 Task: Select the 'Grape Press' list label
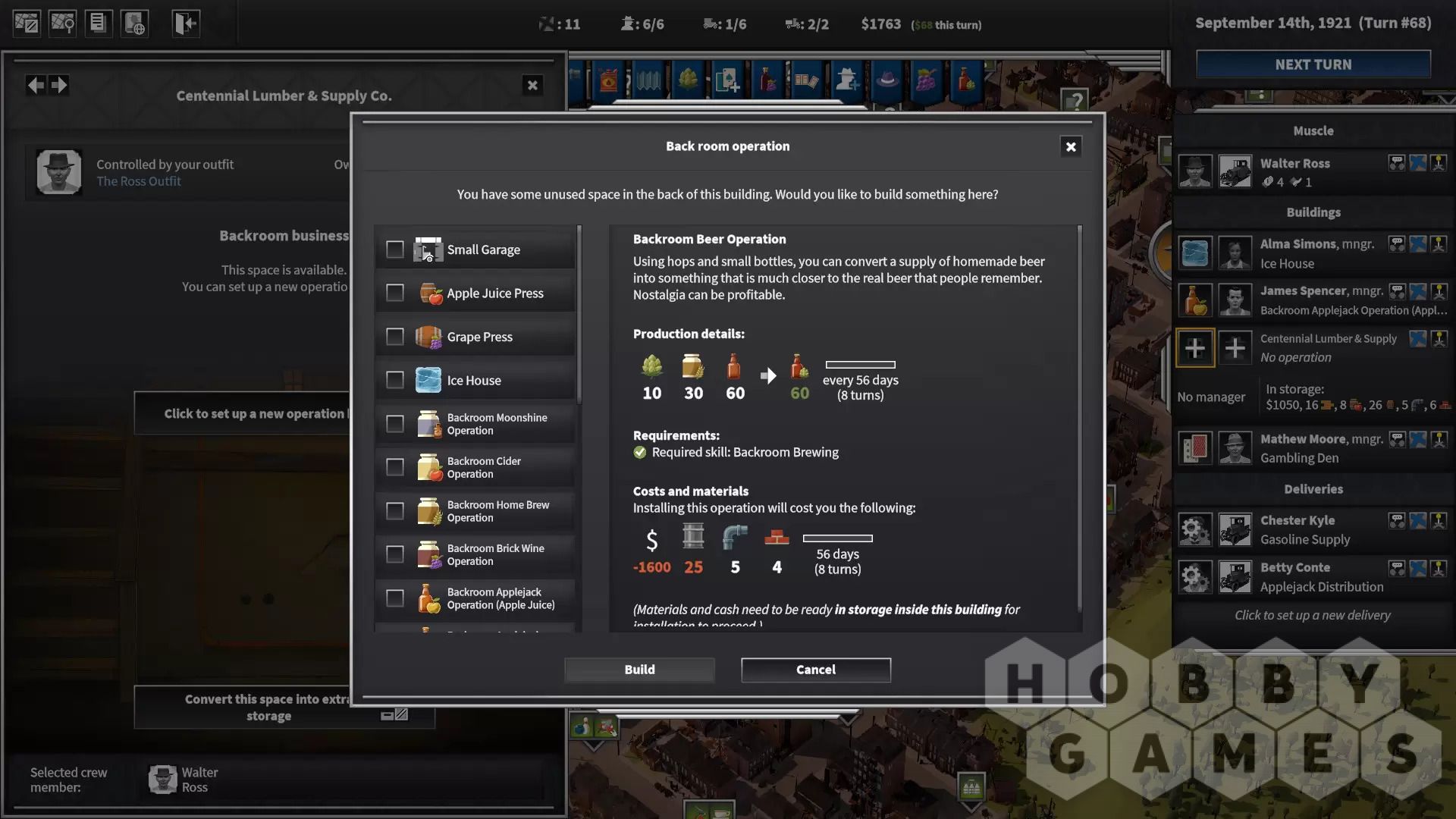click(479, 337)
